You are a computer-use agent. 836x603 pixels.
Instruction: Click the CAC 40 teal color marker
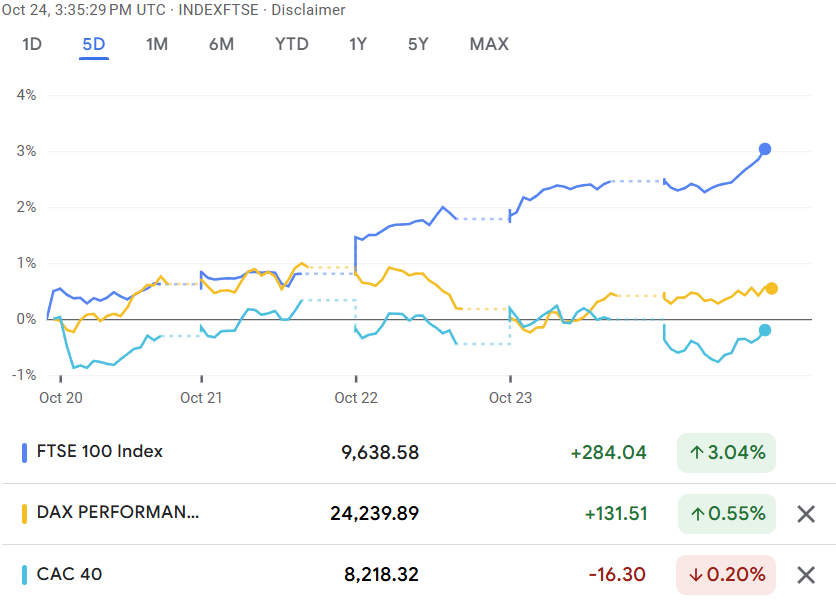pyautogui.click(x=25, y=575)
